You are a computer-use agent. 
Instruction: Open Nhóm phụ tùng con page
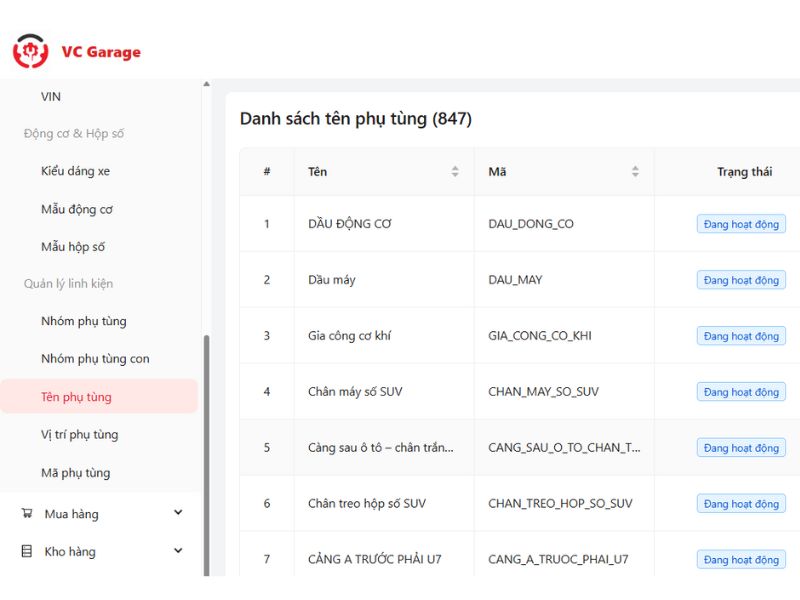(x=95, y=359)
